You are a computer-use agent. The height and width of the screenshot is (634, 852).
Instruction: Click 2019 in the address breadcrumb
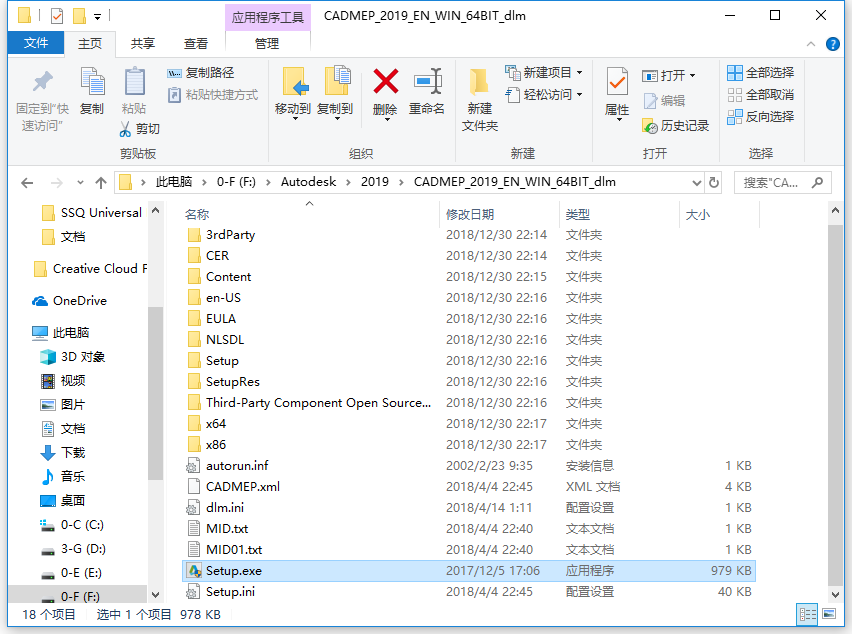pos(375,182)
